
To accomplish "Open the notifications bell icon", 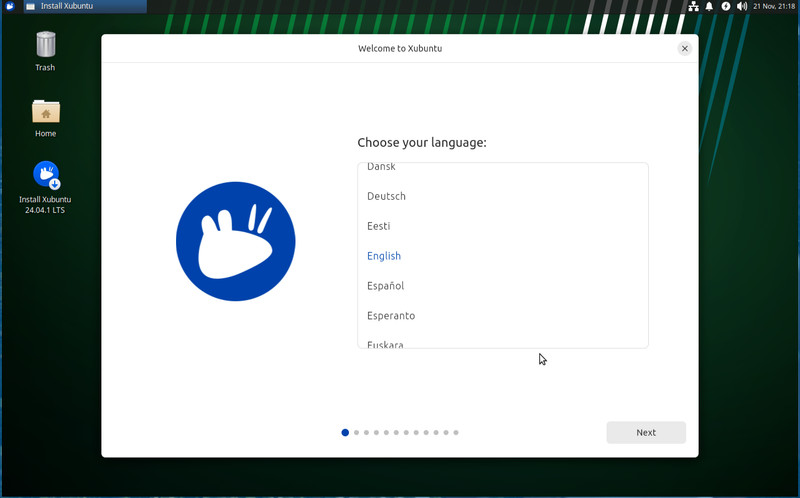I will [709, 6].
